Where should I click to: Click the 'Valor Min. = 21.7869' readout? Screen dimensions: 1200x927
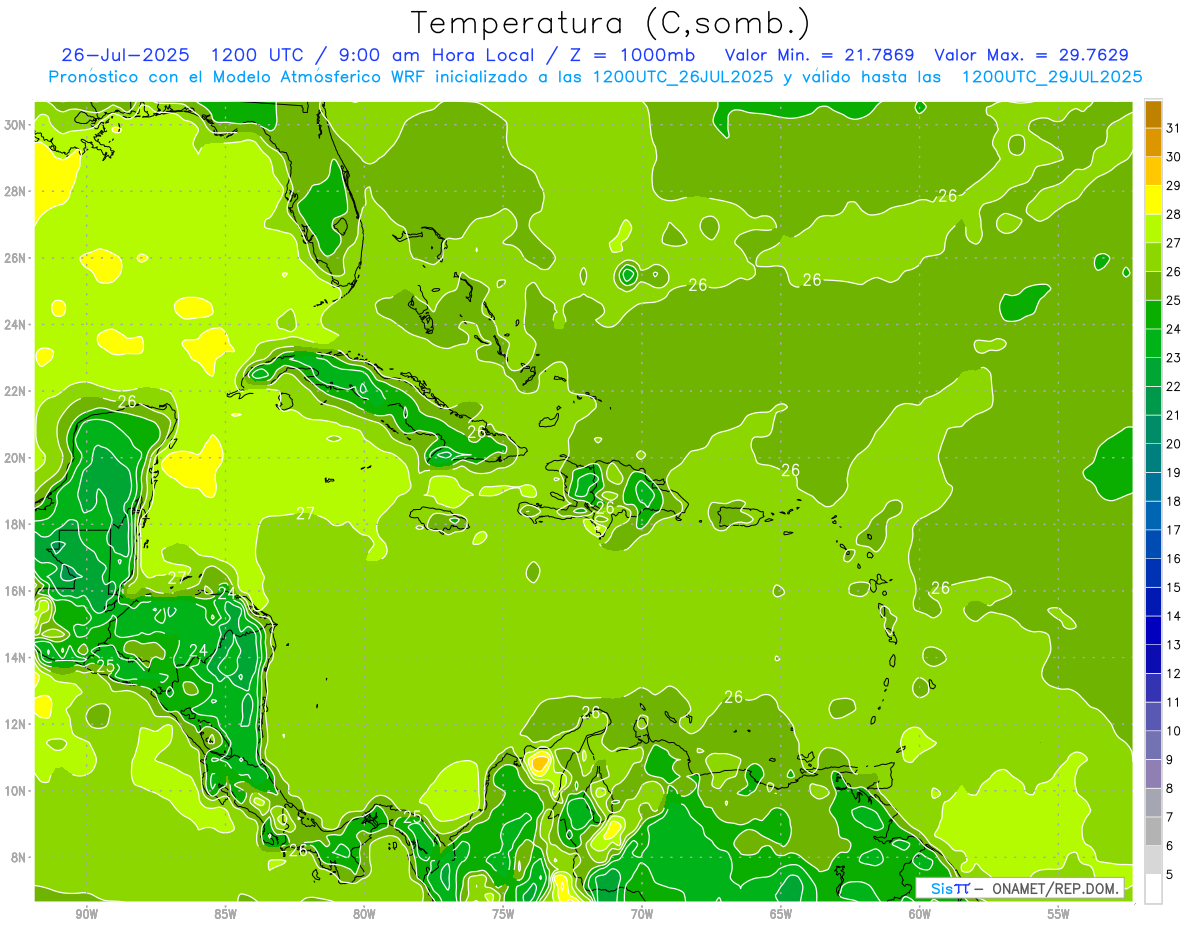(820, 55)
